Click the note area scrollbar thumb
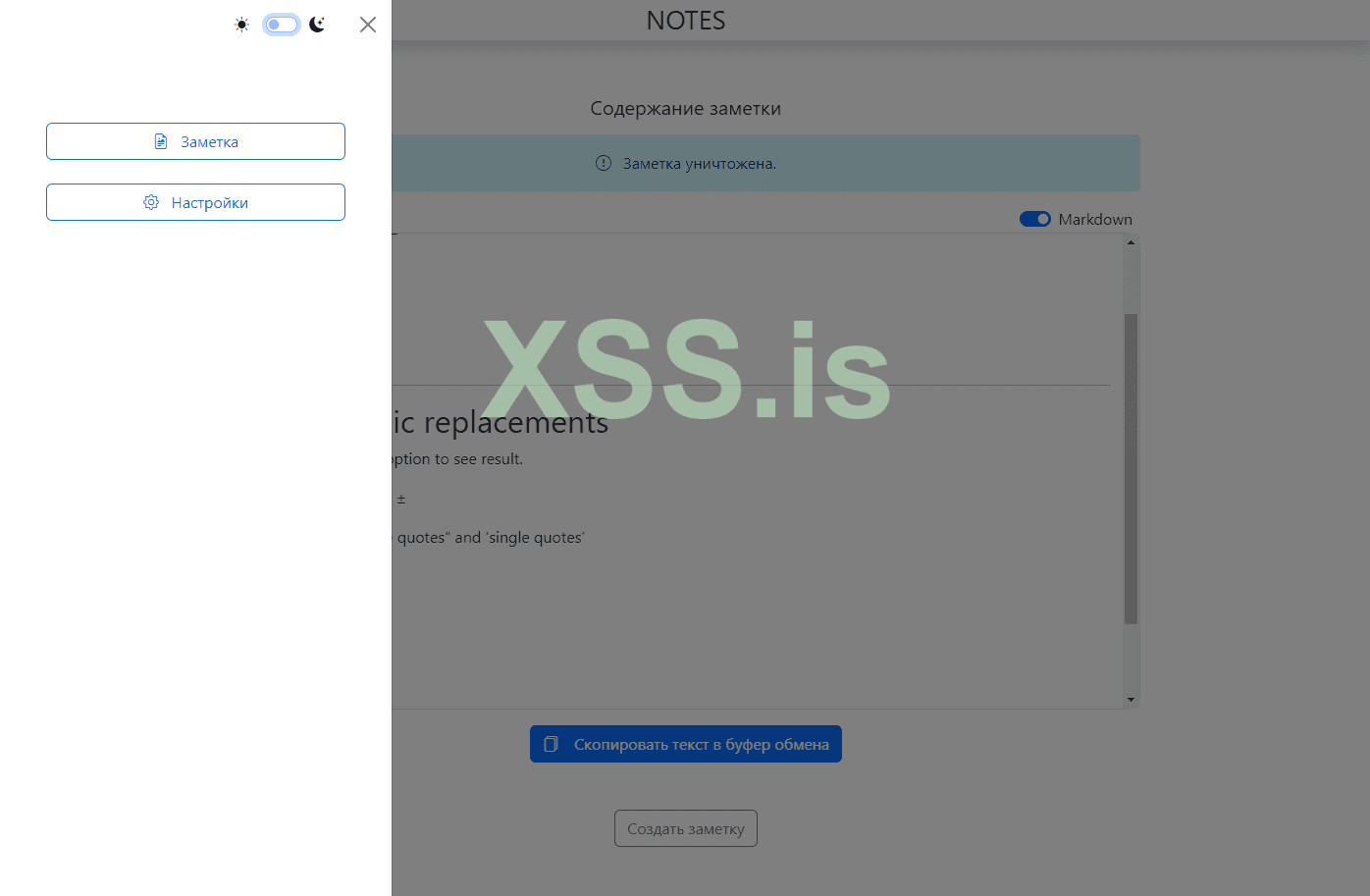The height and width of the screenshot is (896, 1370). pos(1131,469)
